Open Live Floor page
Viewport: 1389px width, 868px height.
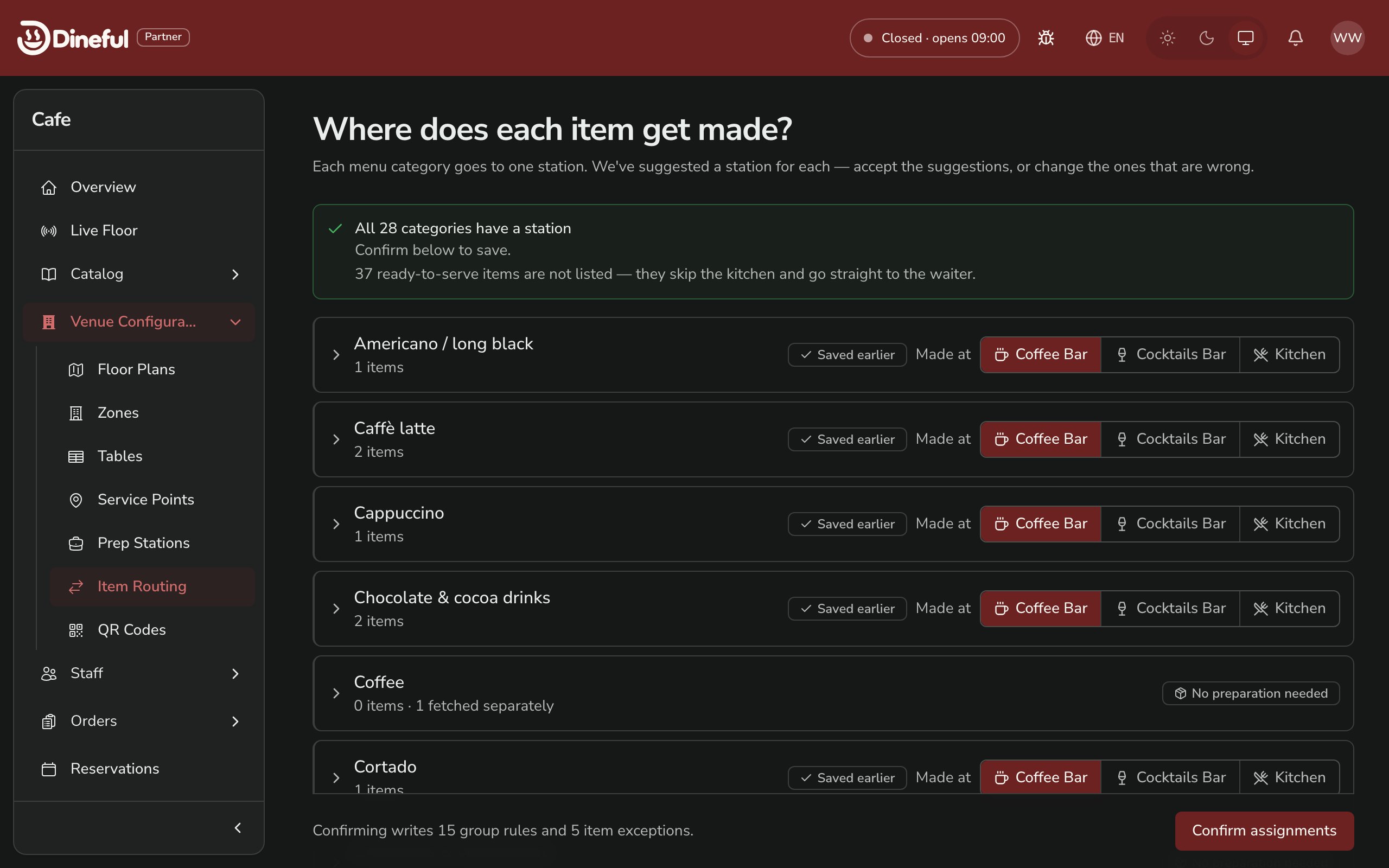point(139,231)
